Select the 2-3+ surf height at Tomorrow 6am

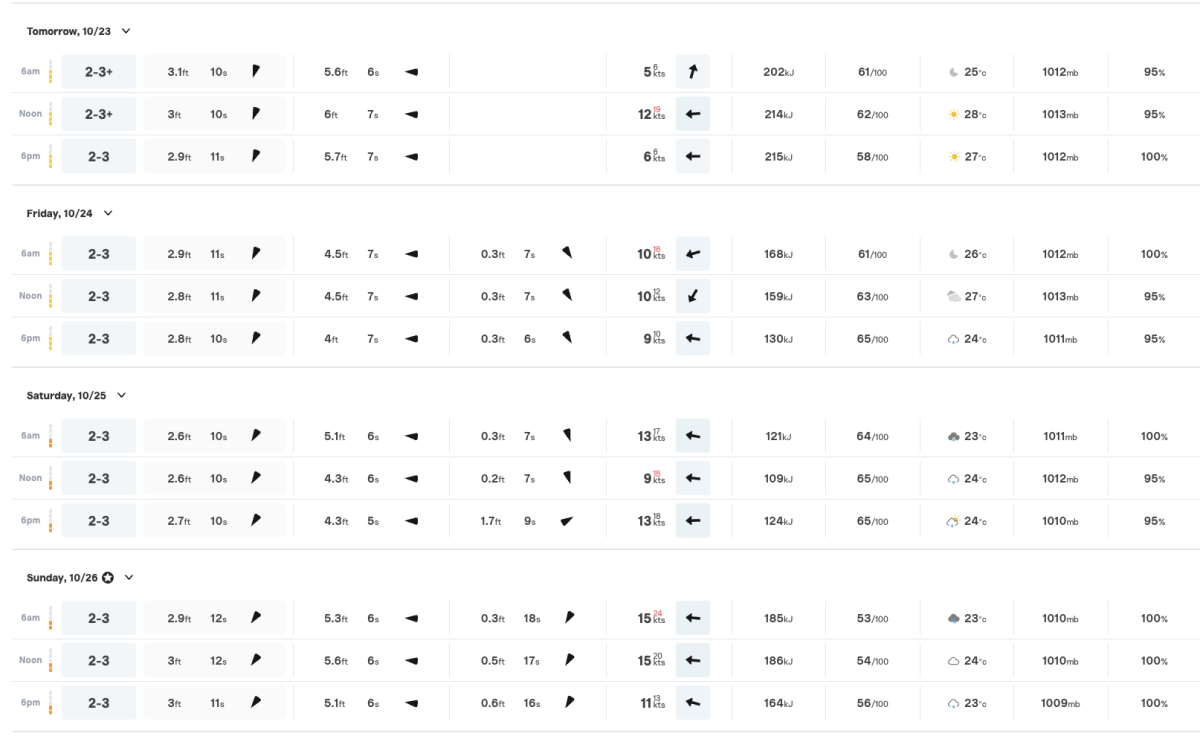click(98, 72)
